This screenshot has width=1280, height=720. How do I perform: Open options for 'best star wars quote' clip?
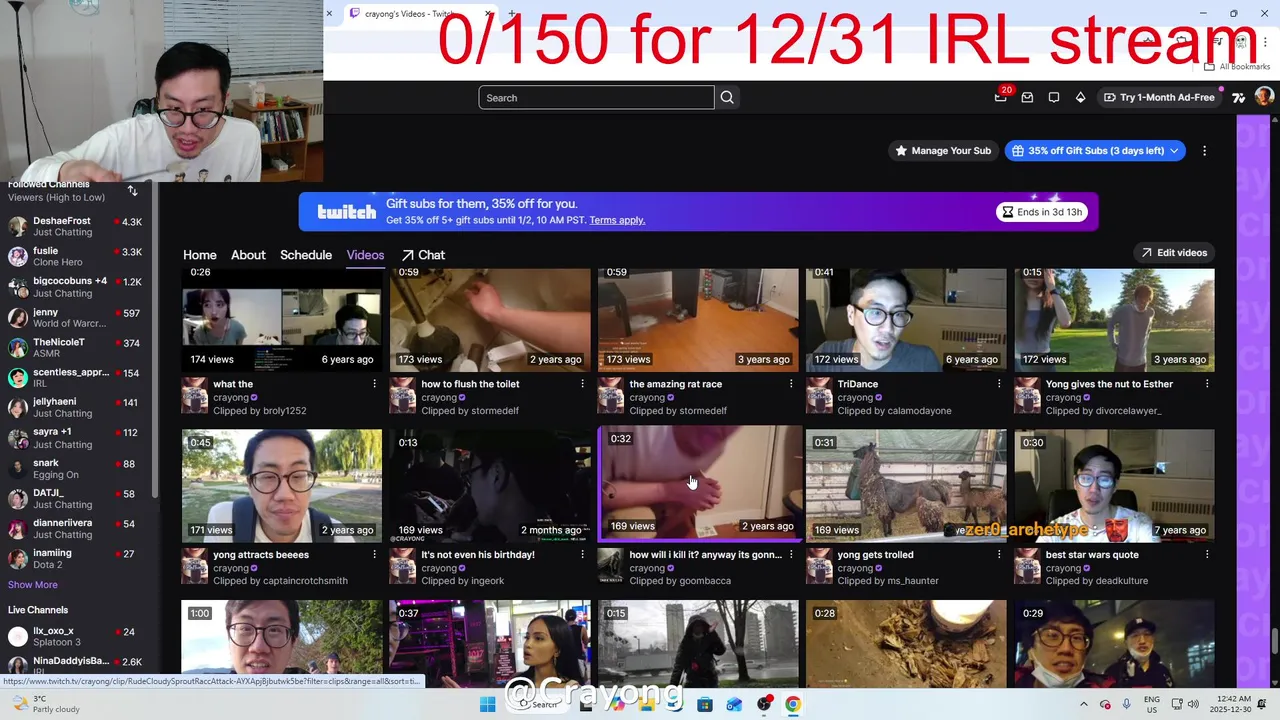point(1207,554)
